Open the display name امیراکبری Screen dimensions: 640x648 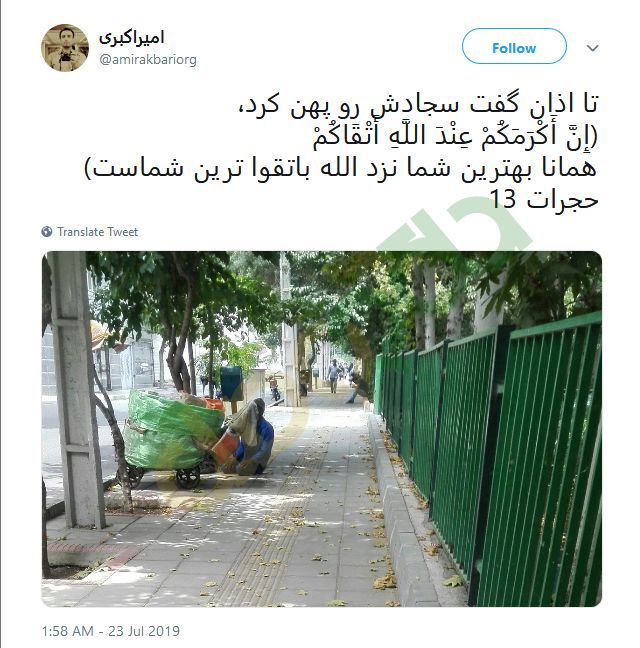[132, 38]
